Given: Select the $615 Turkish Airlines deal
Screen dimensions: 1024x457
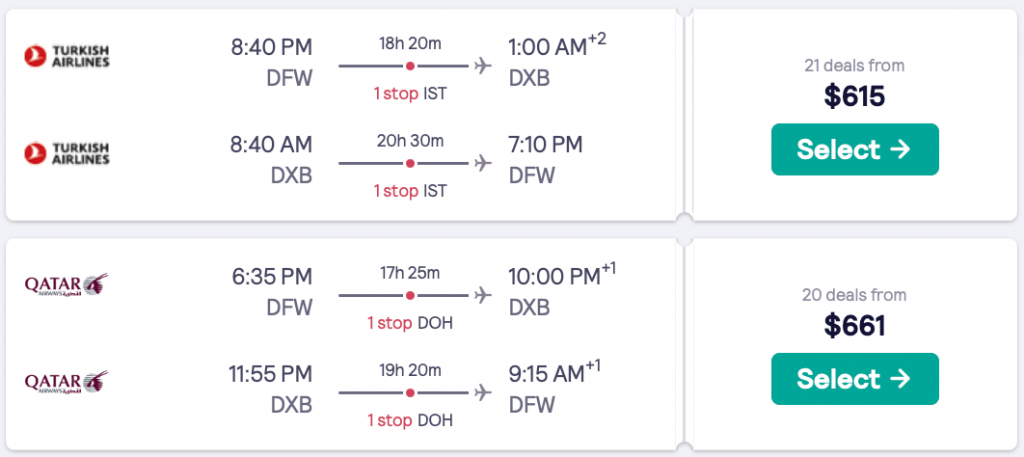Looking at the screenshot, I should (855, 149).
